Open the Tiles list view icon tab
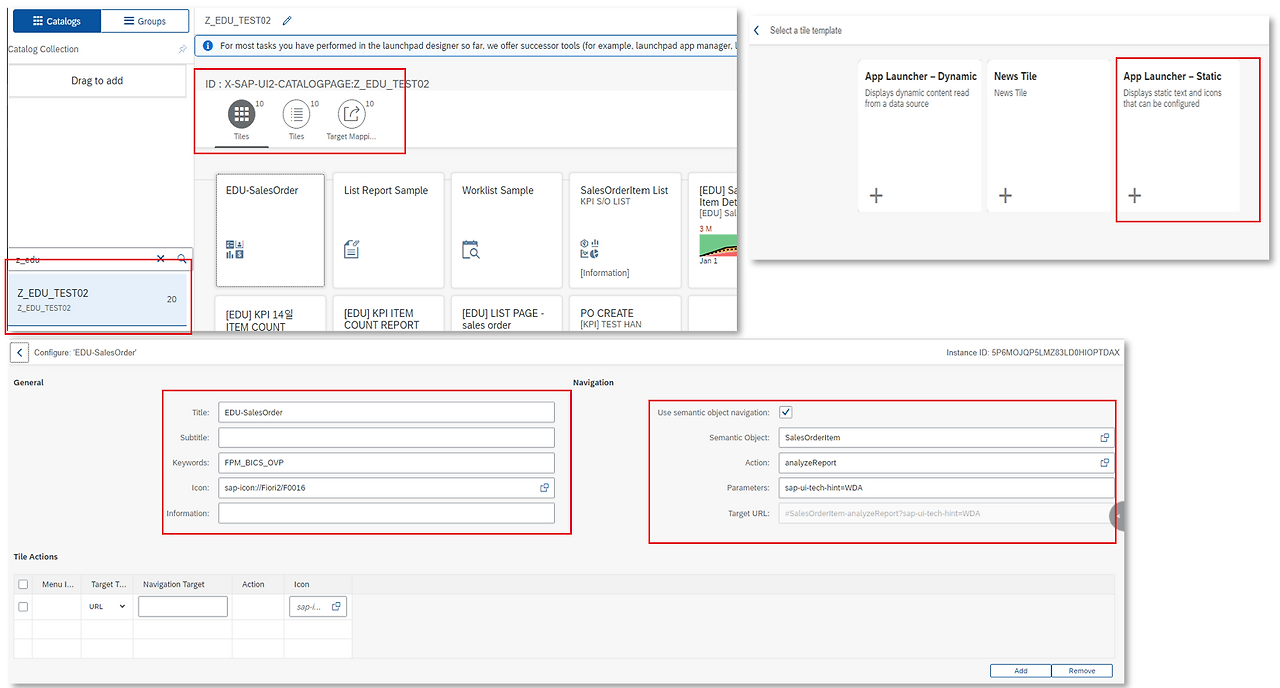Image resolution: width=1280 pixels, height=688 pixels. click(296, 114)
